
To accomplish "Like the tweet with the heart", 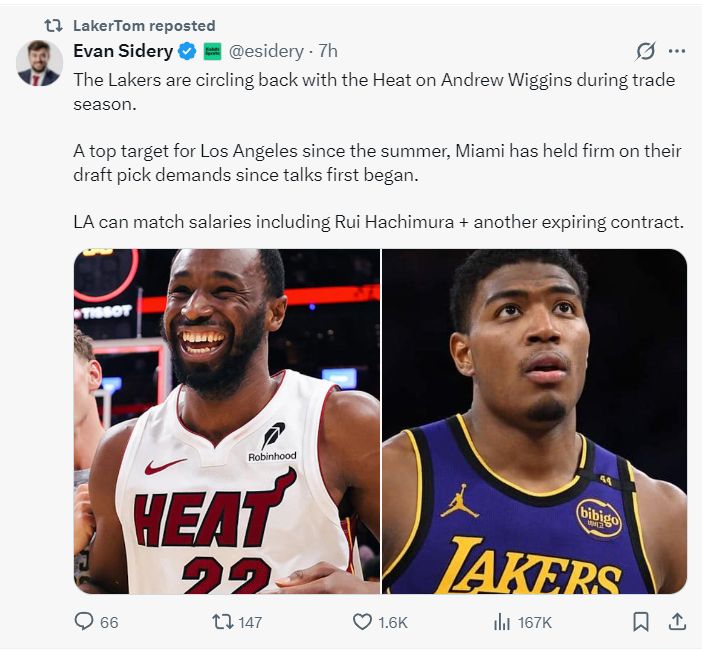I will 363,622.
